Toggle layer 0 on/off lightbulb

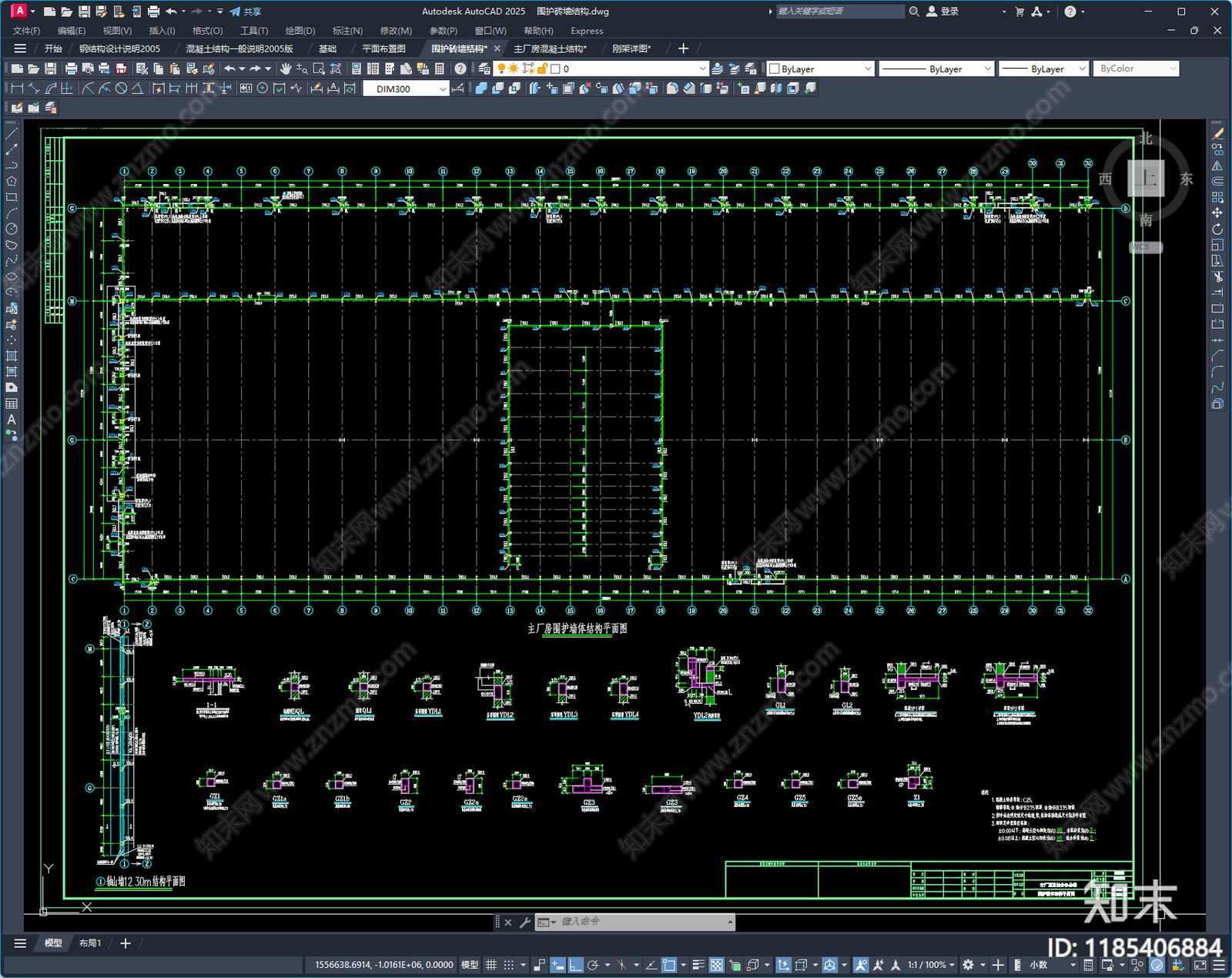[x=501, y=69]
